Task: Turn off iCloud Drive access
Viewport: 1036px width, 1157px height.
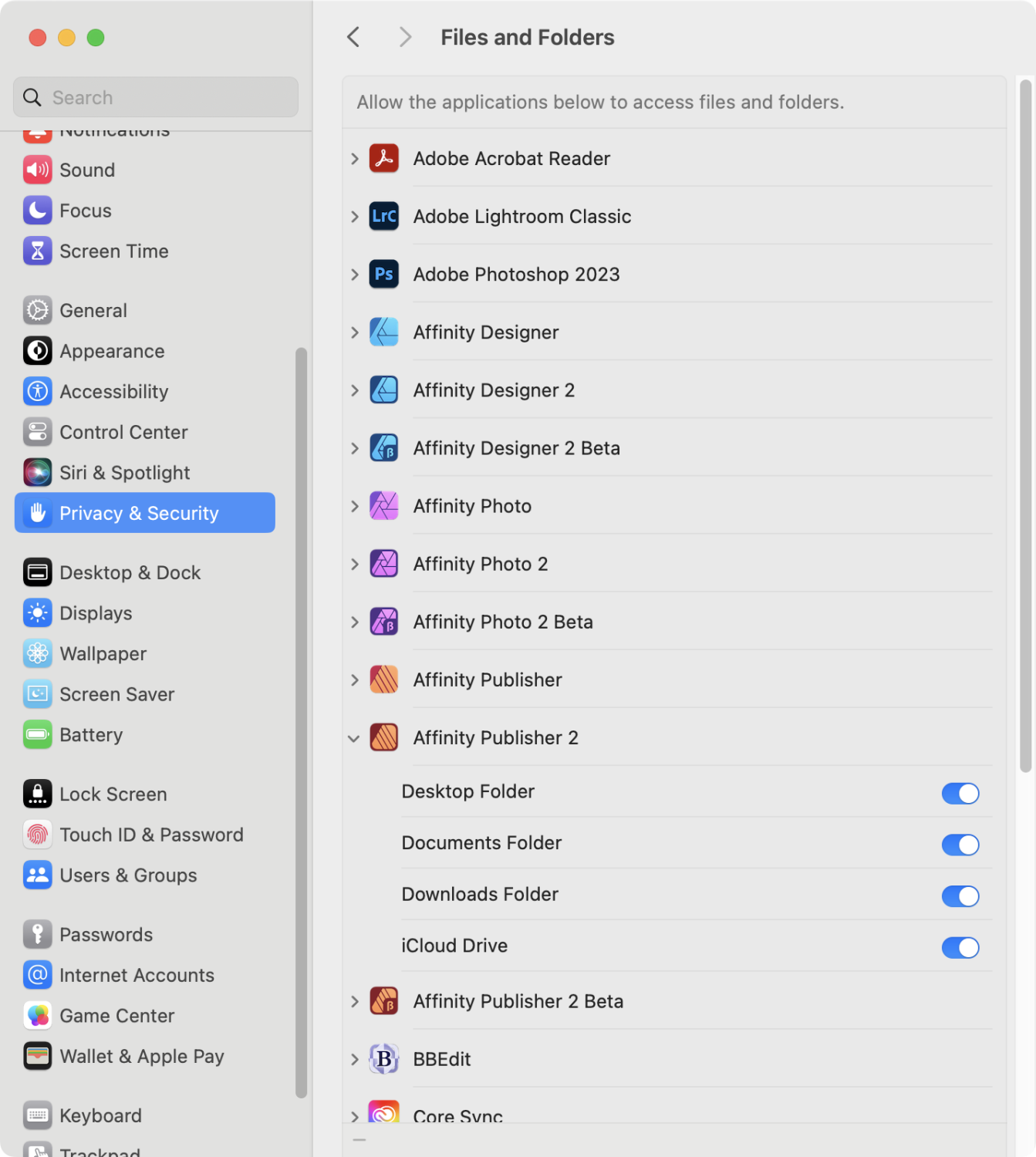Action: pos(960,947)
